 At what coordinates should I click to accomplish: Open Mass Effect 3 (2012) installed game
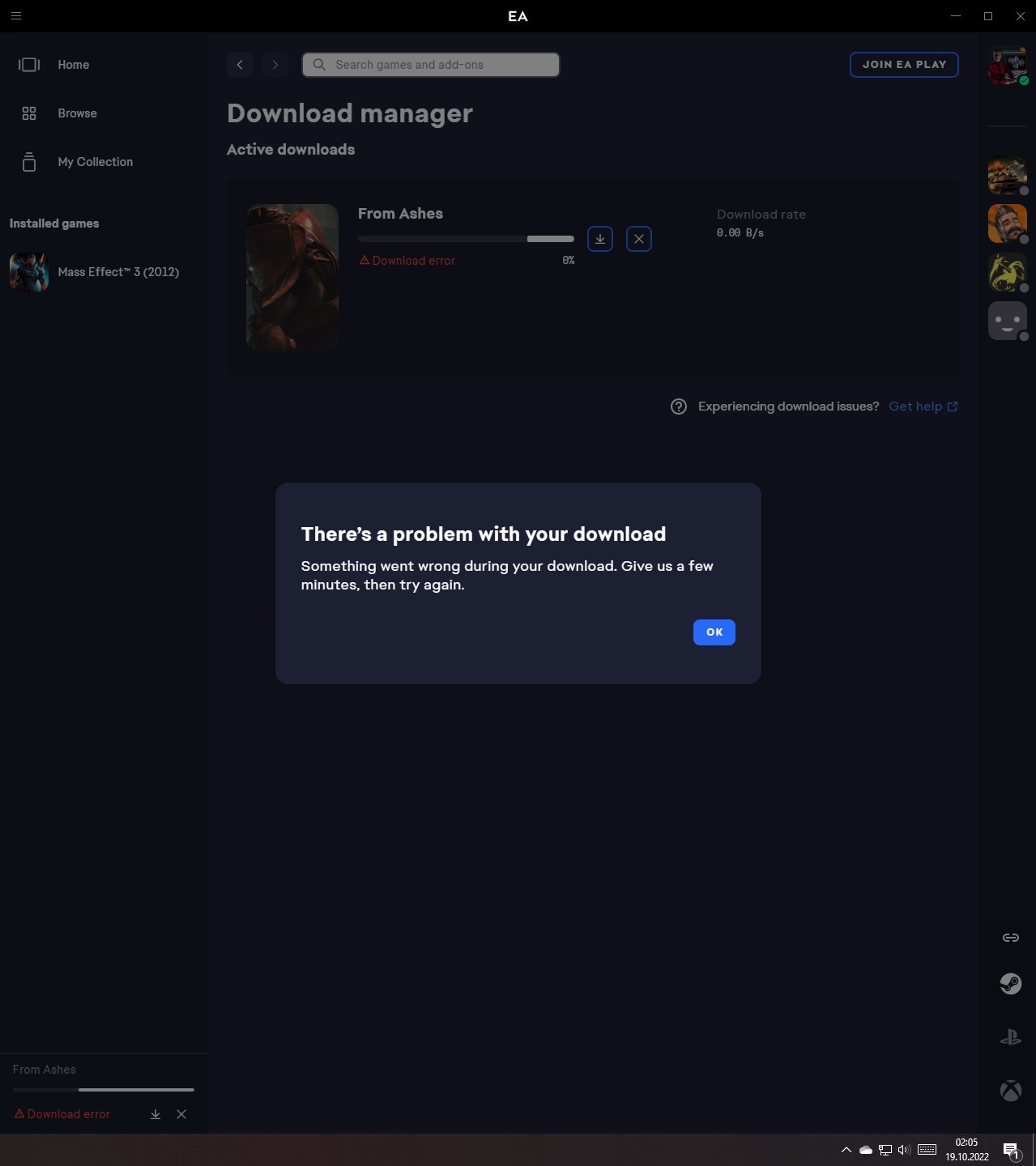point(104,272)
